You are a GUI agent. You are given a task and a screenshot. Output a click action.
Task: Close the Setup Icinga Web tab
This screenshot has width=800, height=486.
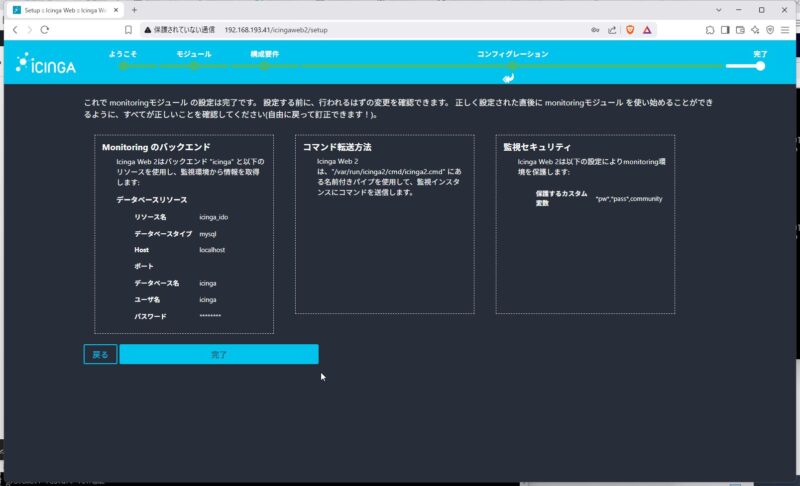(116, 10)
